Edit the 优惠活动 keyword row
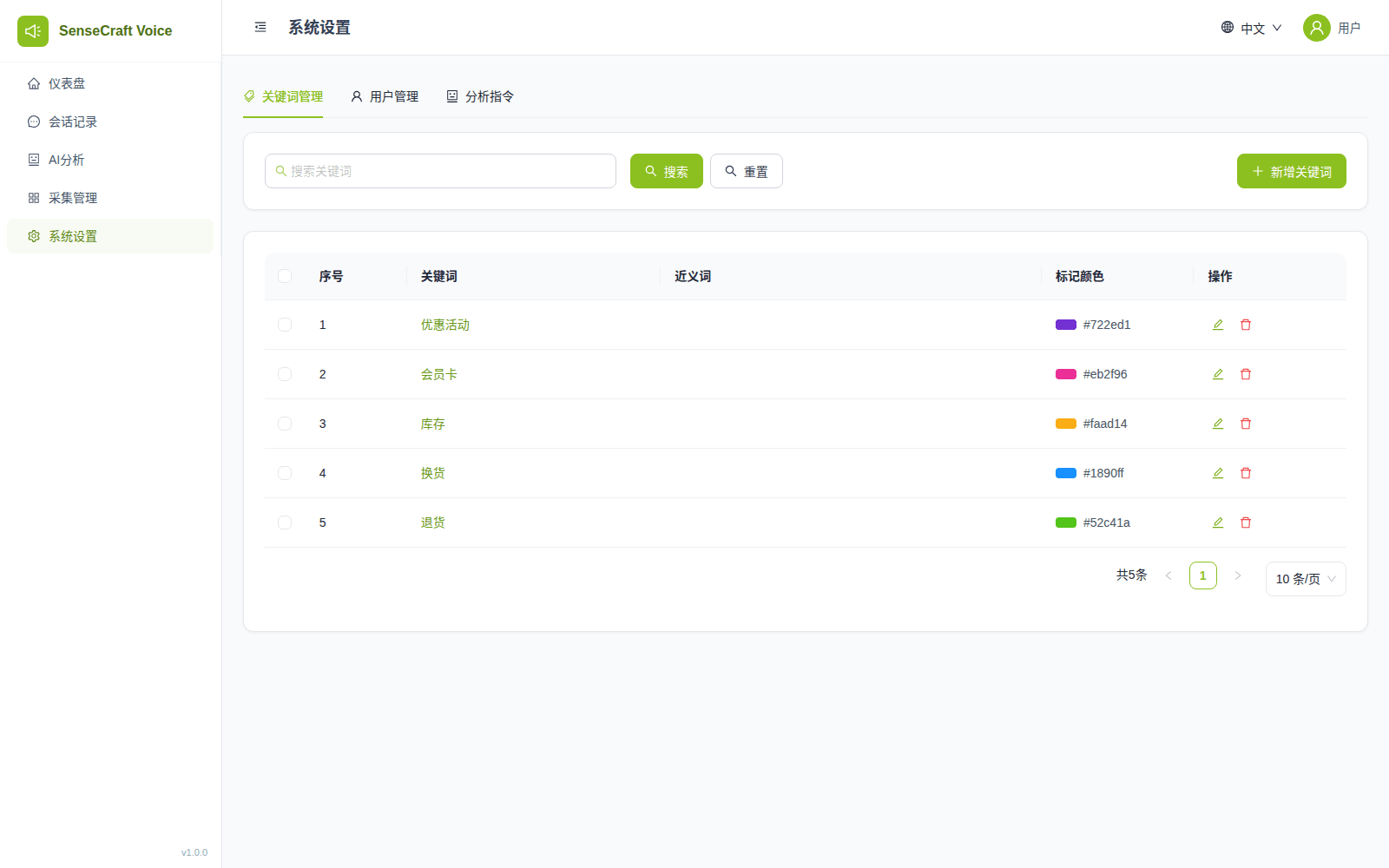1389x868 pixels. point(1218,325)
